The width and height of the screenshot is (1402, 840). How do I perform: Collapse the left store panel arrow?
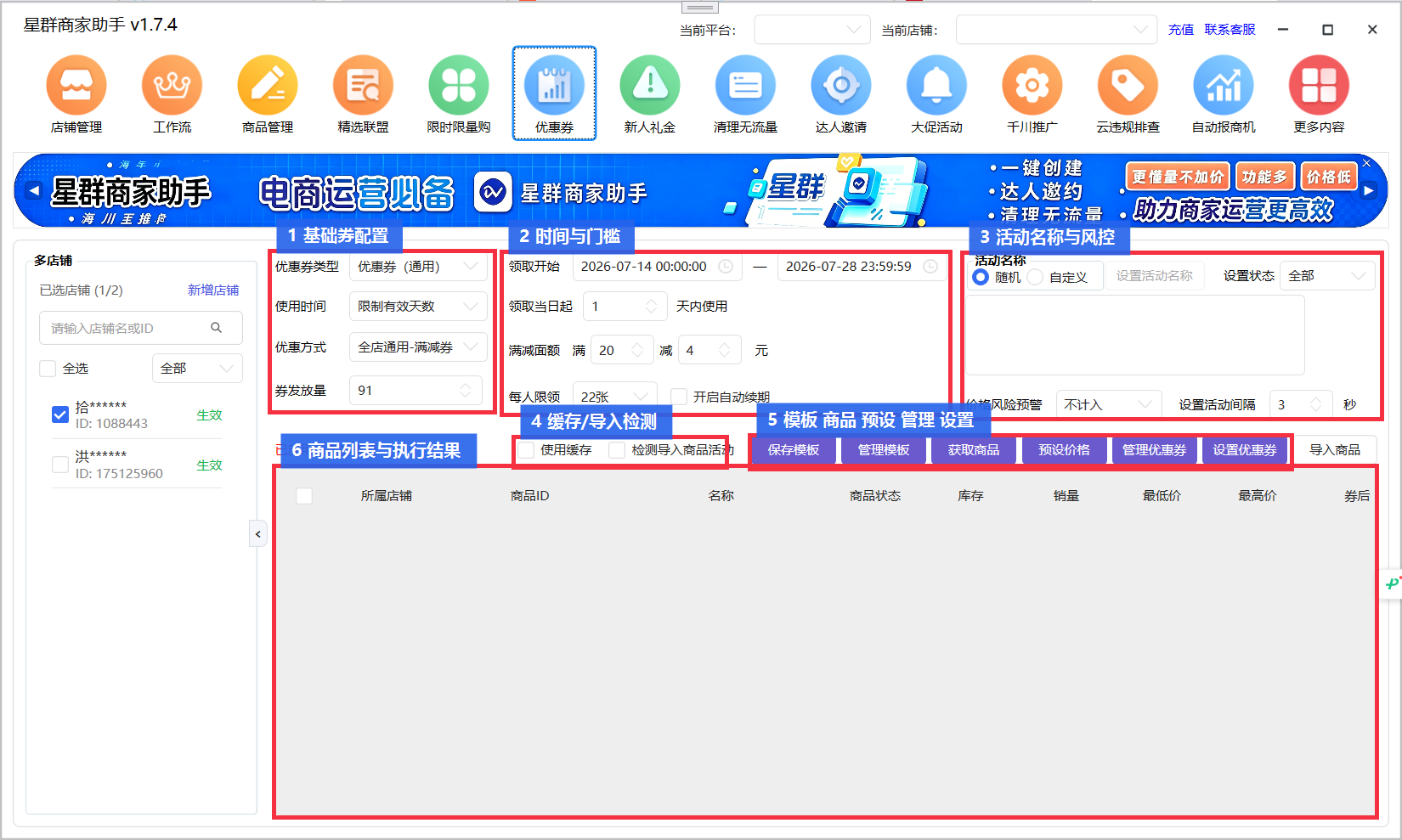258,534
